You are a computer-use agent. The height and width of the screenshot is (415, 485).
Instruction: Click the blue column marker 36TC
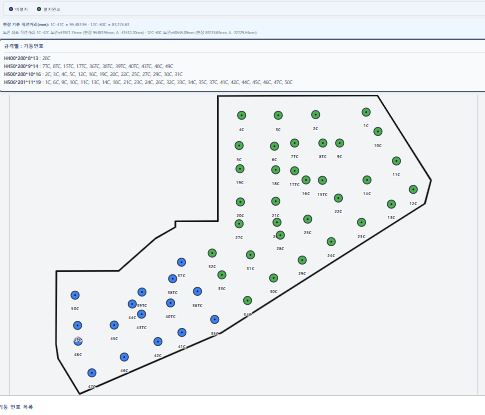point(197,292)
